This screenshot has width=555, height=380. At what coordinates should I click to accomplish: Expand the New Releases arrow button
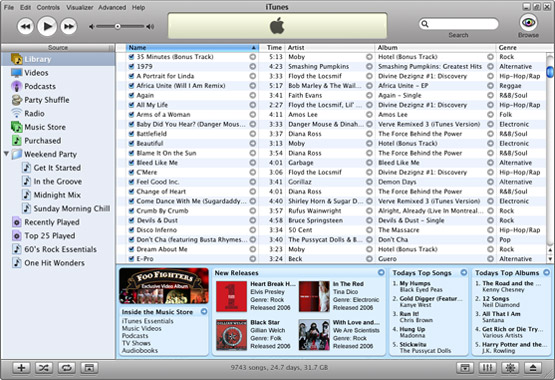point(381,272)
